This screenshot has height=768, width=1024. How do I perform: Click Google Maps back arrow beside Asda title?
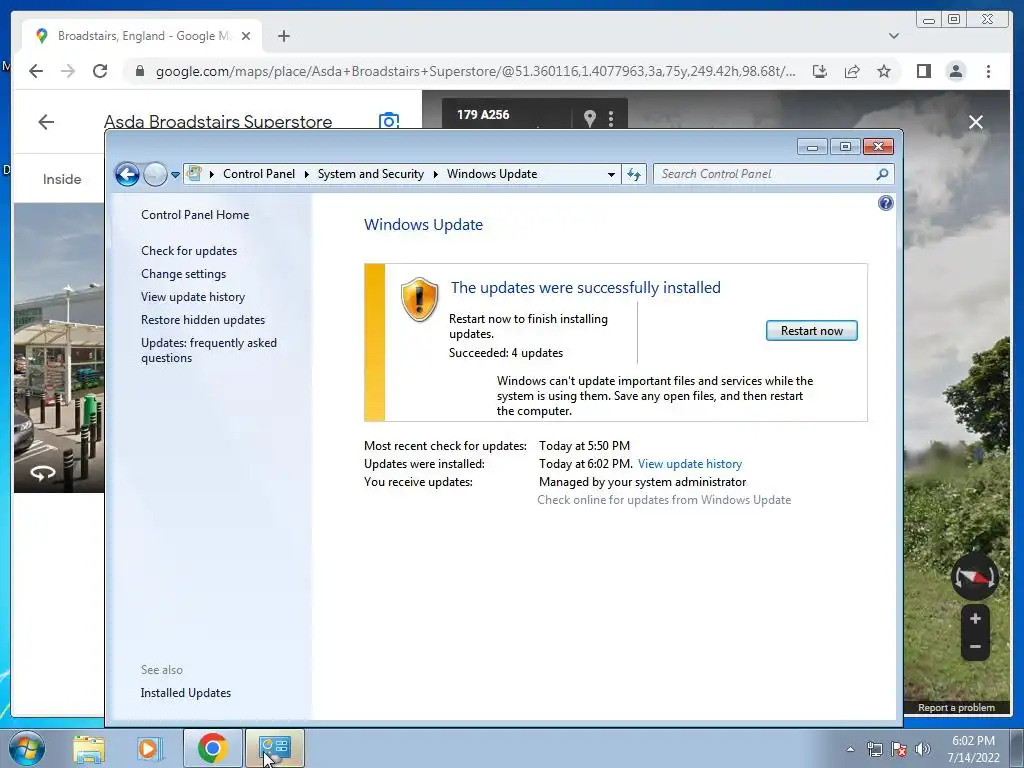click(46, 121)
